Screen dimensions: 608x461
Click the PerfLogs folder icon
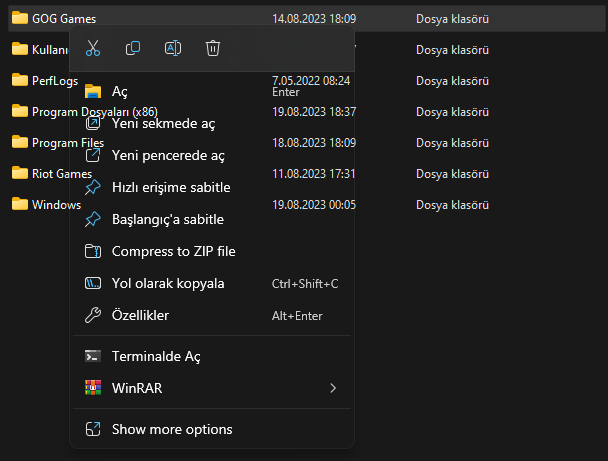19,80
